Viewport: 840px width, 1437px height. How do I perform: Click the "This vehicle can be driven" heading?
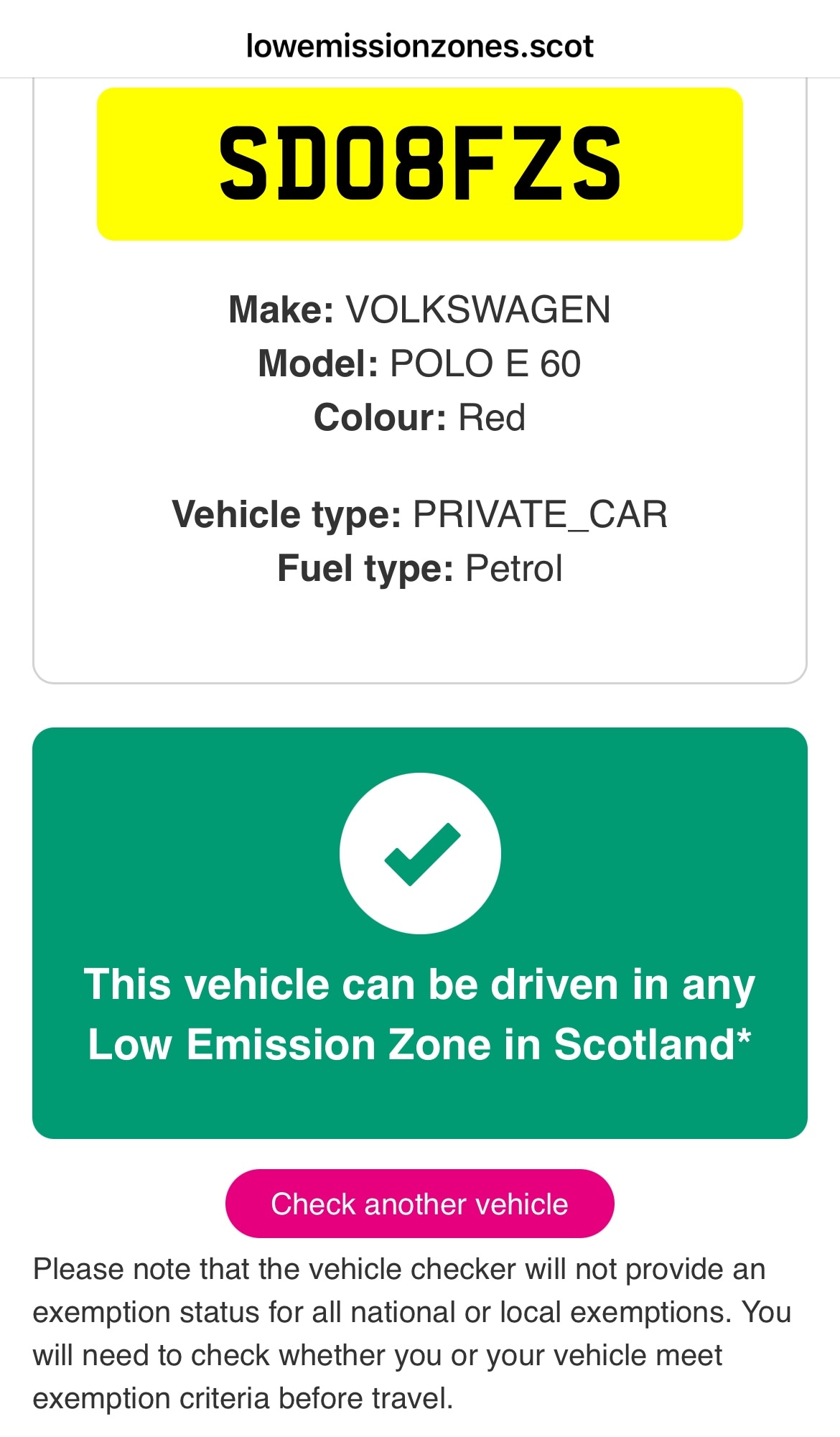[x=420, y=984]
